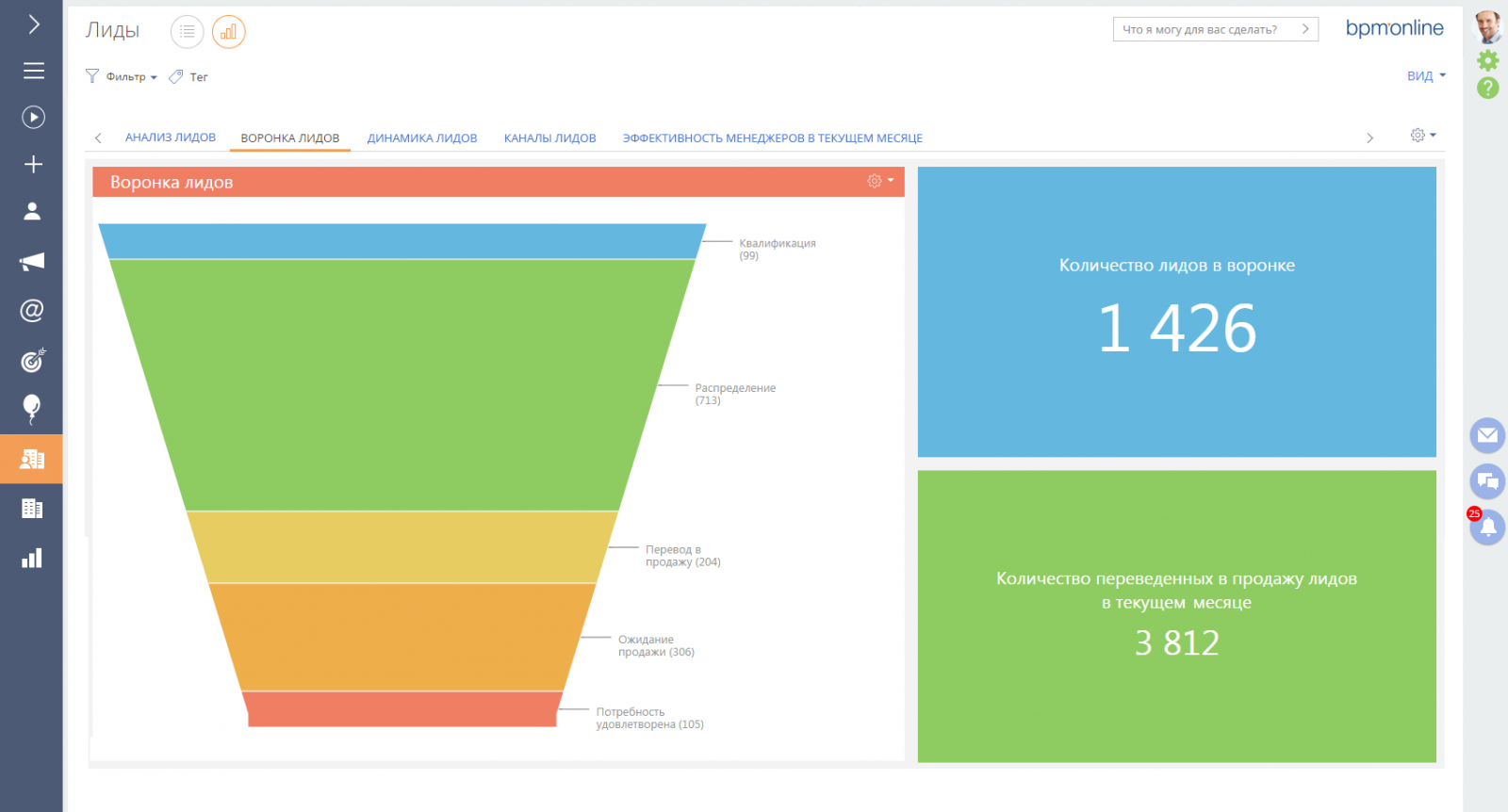Click the Тег button
The width and height of the screenshot is (1508, 812).
(x=189, y=77)
